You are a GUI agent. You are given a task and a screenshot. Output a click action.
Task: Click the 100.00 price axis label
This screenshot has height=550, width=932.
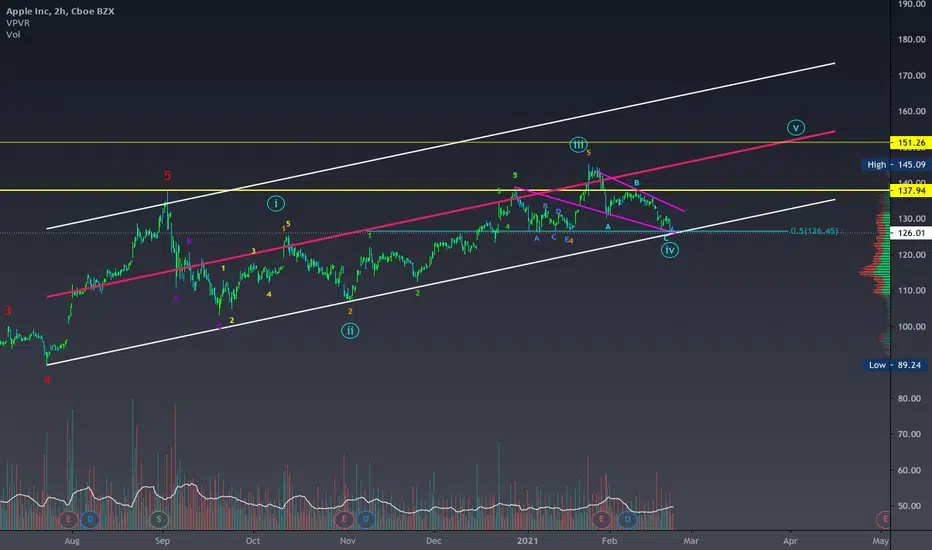(x=912, y=326)
